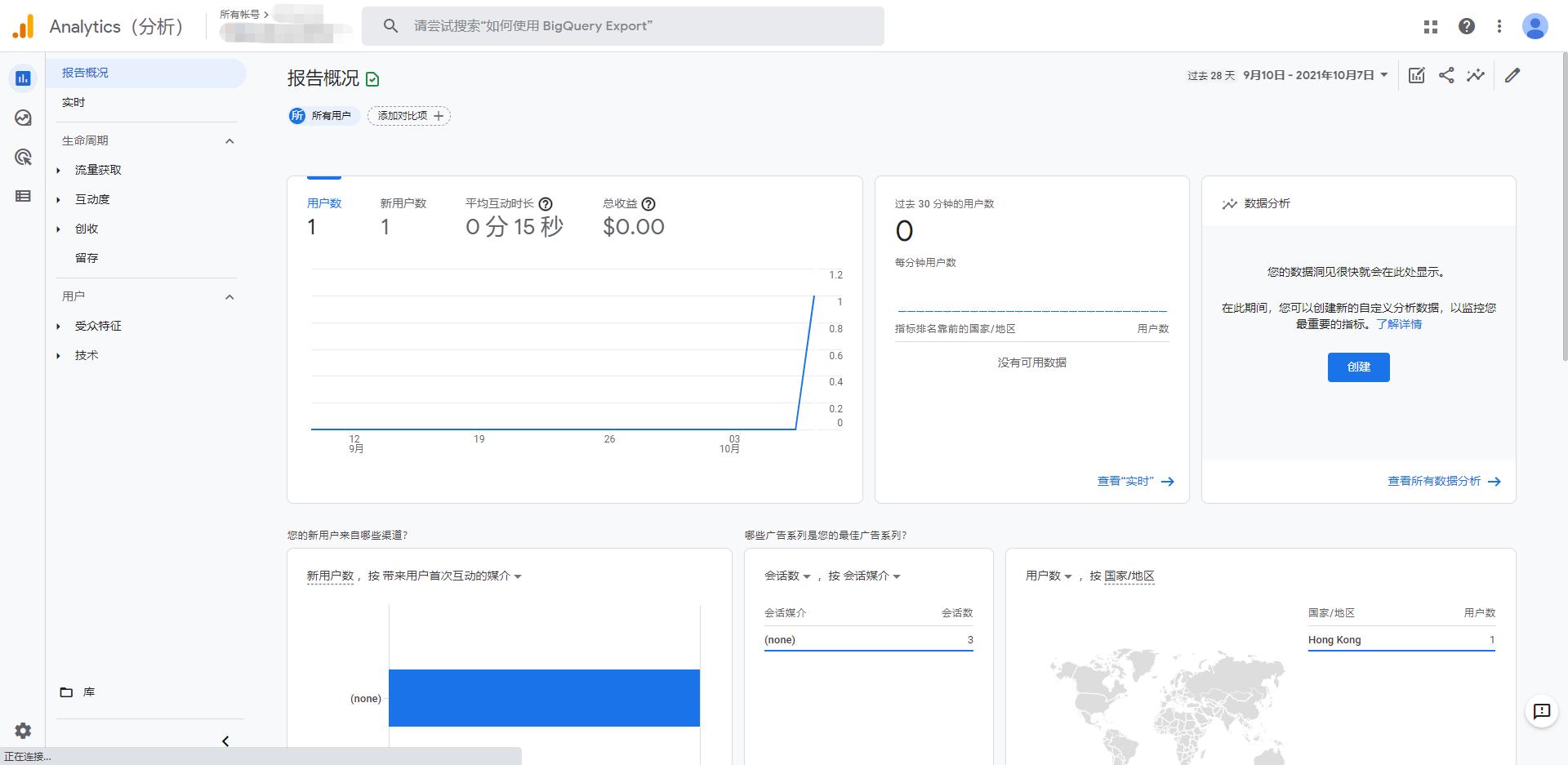Change the 会话媒介 dropdown
This screenshot has height=765, width=1568.
point(871,576)
